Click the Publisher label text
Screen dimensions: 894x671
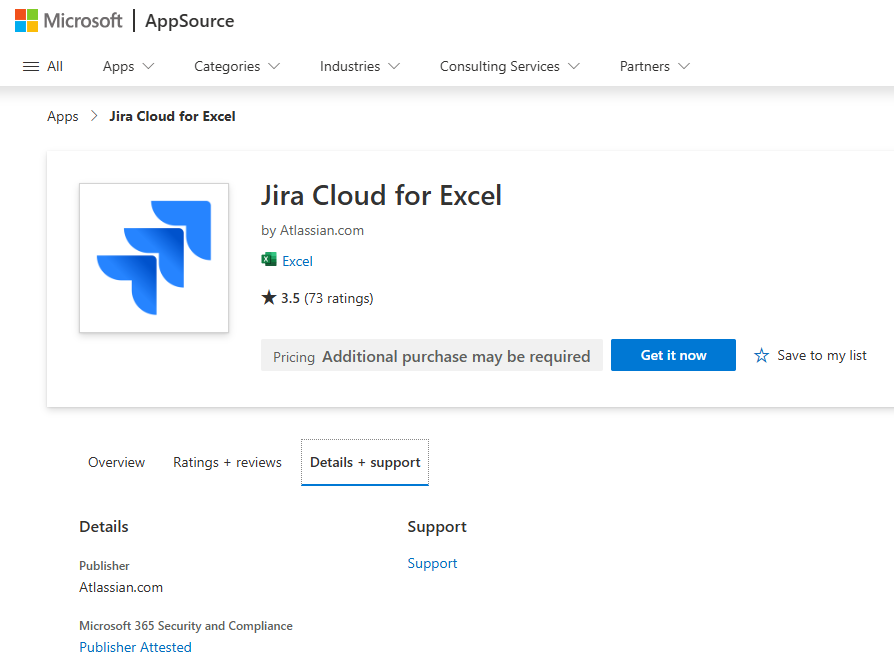point(104,566)
